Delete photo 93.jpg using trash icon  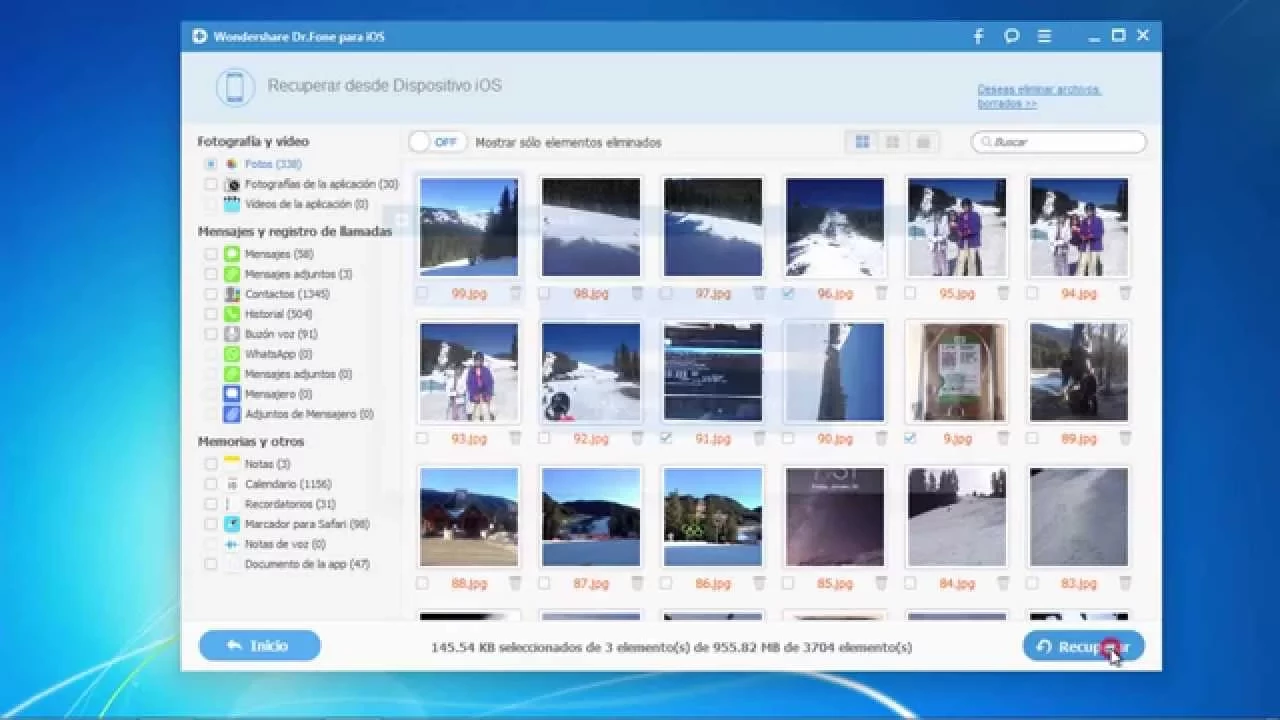(x=516, y=438)
